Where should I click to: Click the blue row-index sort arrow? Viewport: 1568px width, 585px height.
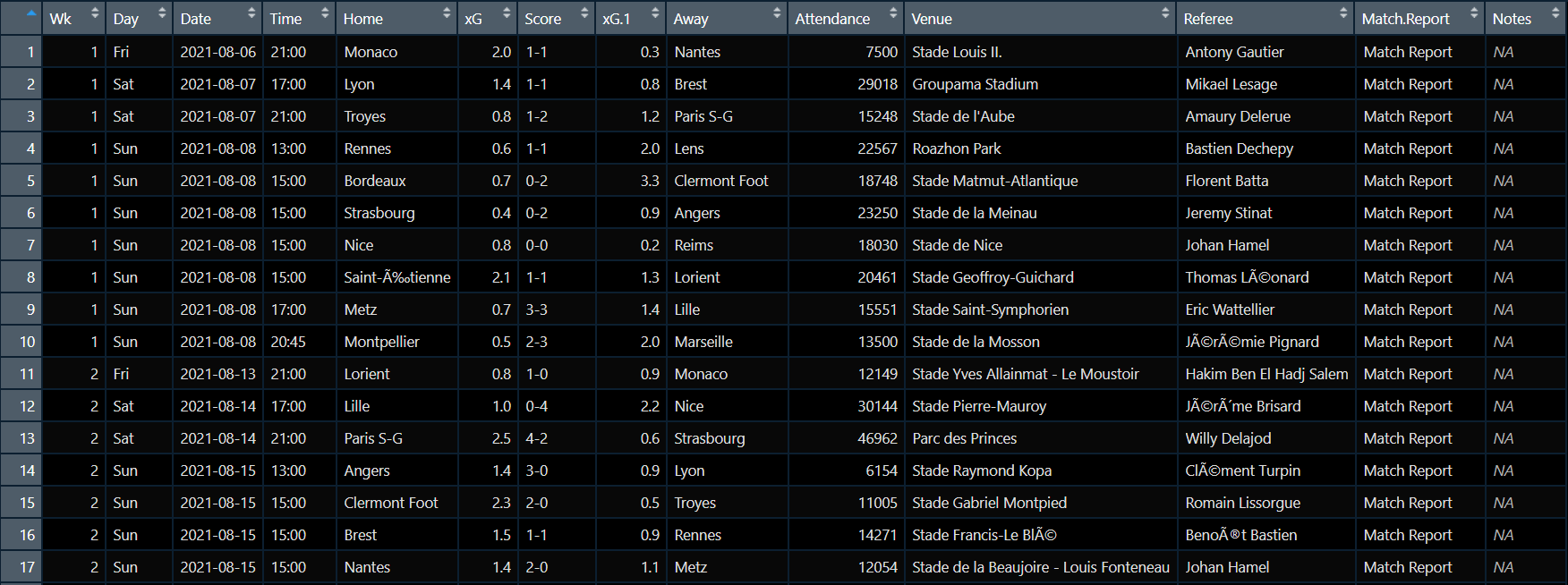[x=31, y=14]
